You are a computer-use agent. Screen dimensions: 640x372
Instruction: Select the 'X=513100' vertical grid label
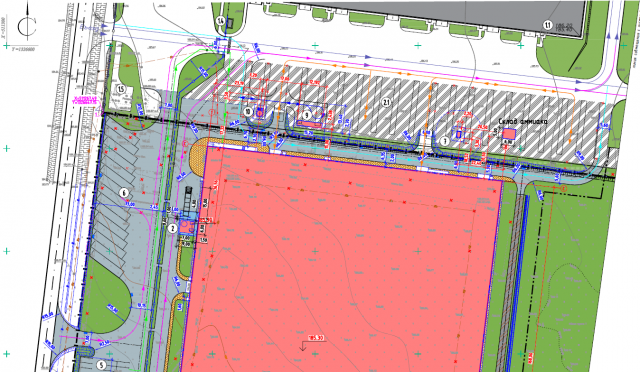(x=4, y=27)
